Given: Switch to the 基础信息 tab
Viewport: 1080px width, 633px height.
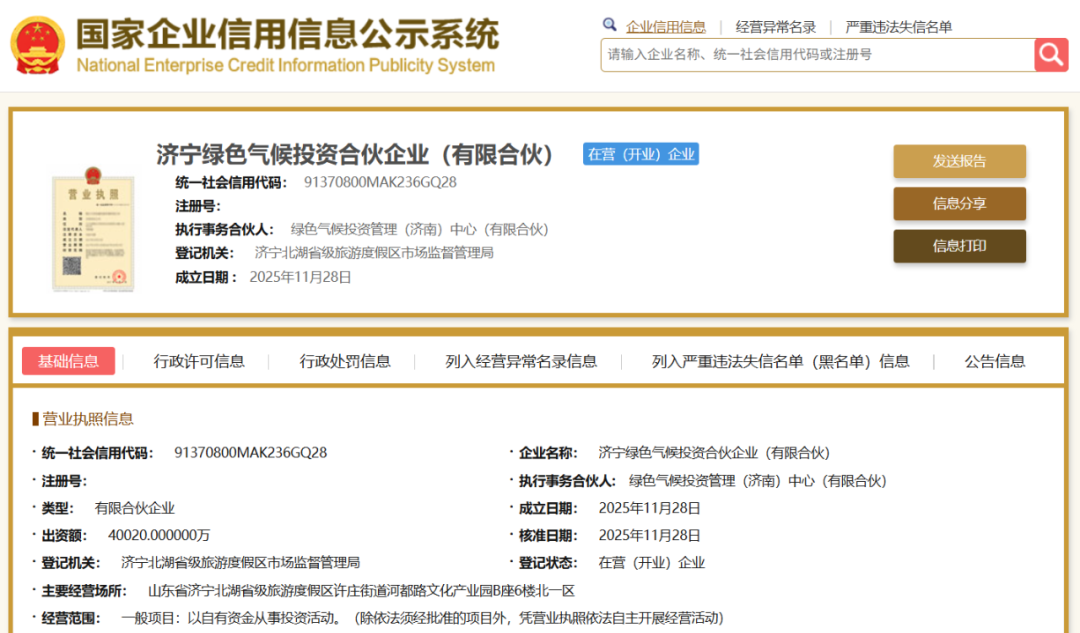Looking at the screenshot, I should coord(69,361).
